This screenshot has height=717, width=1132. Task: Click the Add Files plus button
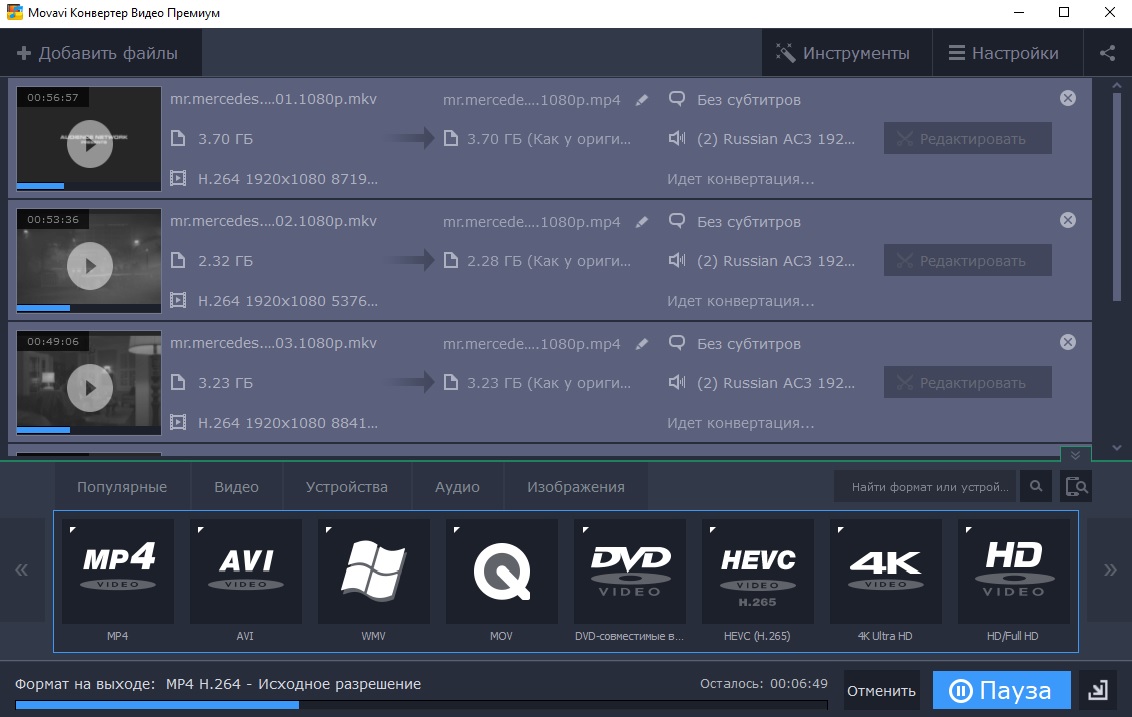(x=100, y=53)
